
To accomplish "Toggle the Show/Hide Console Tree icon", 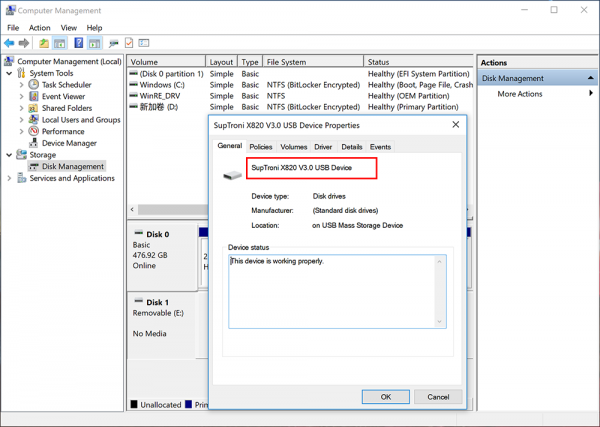I will pos(59,43).
